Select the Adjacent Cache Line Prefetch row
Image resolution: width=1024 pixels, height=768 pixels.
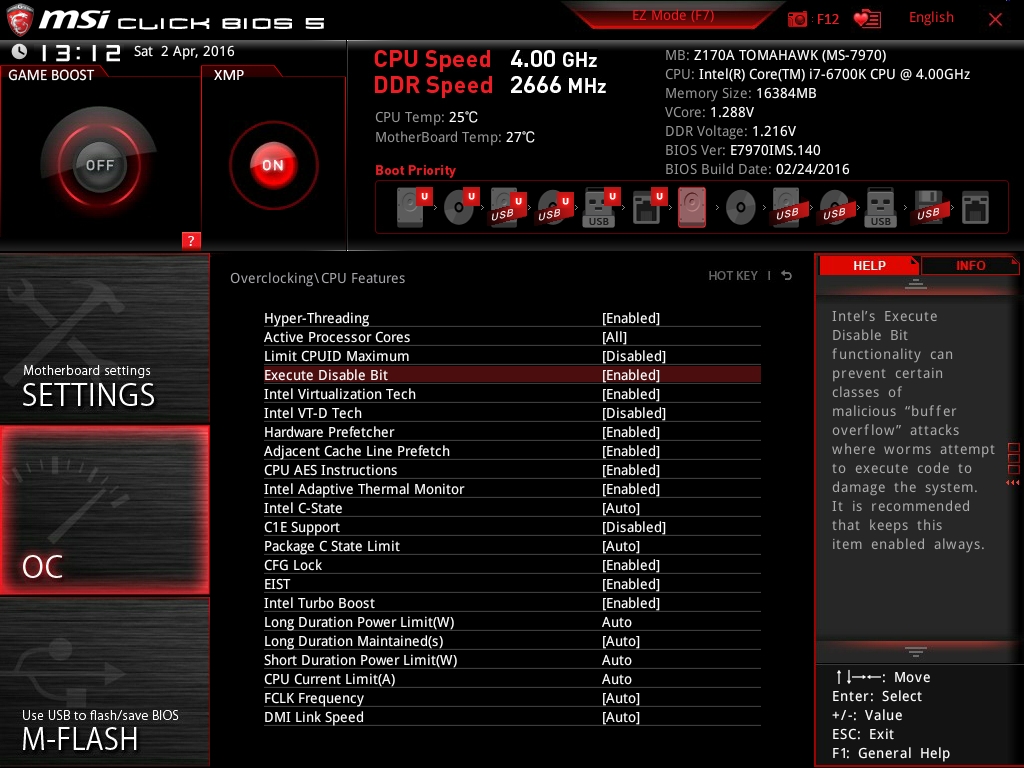tap(512, 451)
